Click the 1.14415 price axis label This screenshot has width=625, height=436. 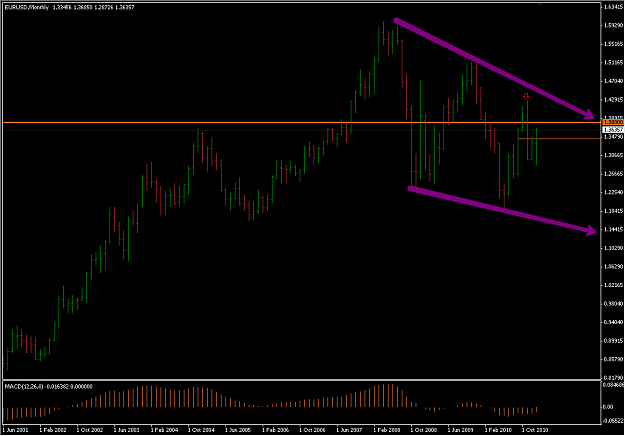(x=613, y=229)
